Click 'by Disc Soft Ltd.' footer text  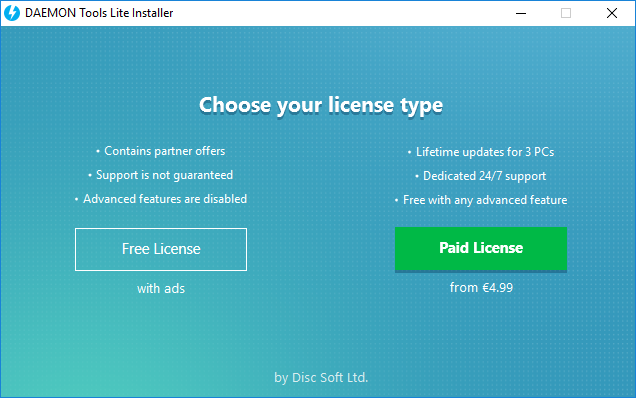[x=321, y=378]
